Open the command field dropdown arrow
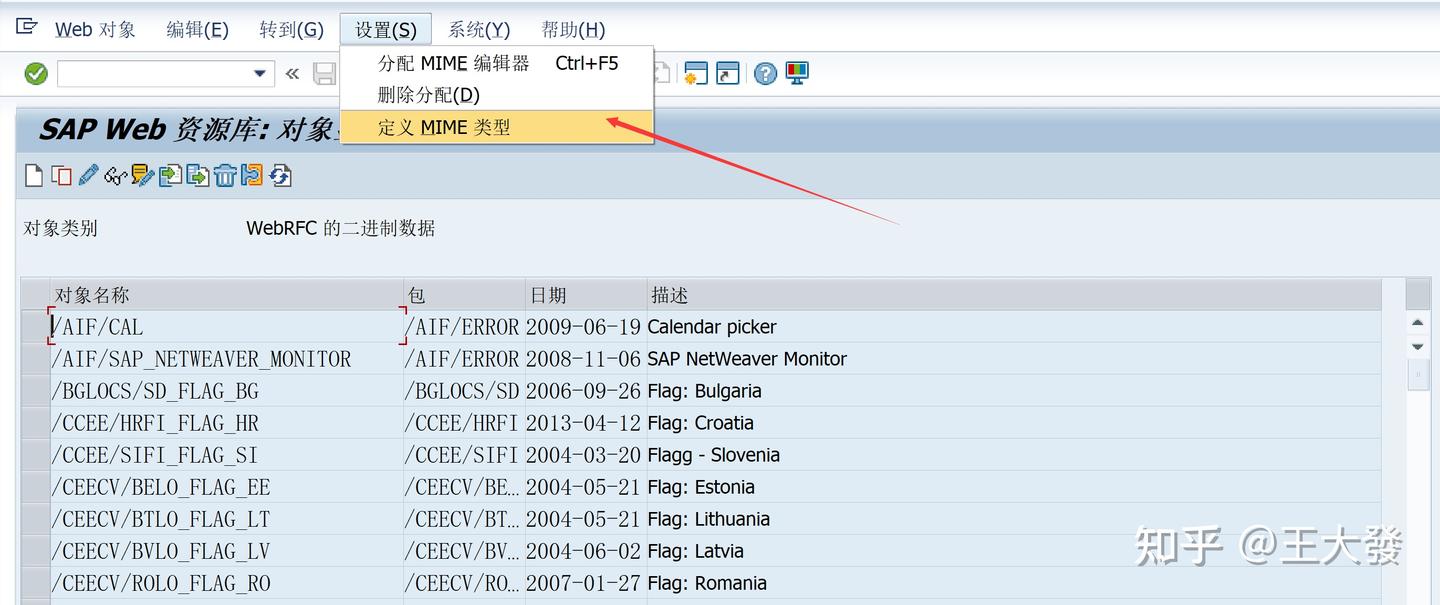 pyautogui.click(x=258, y=73)
